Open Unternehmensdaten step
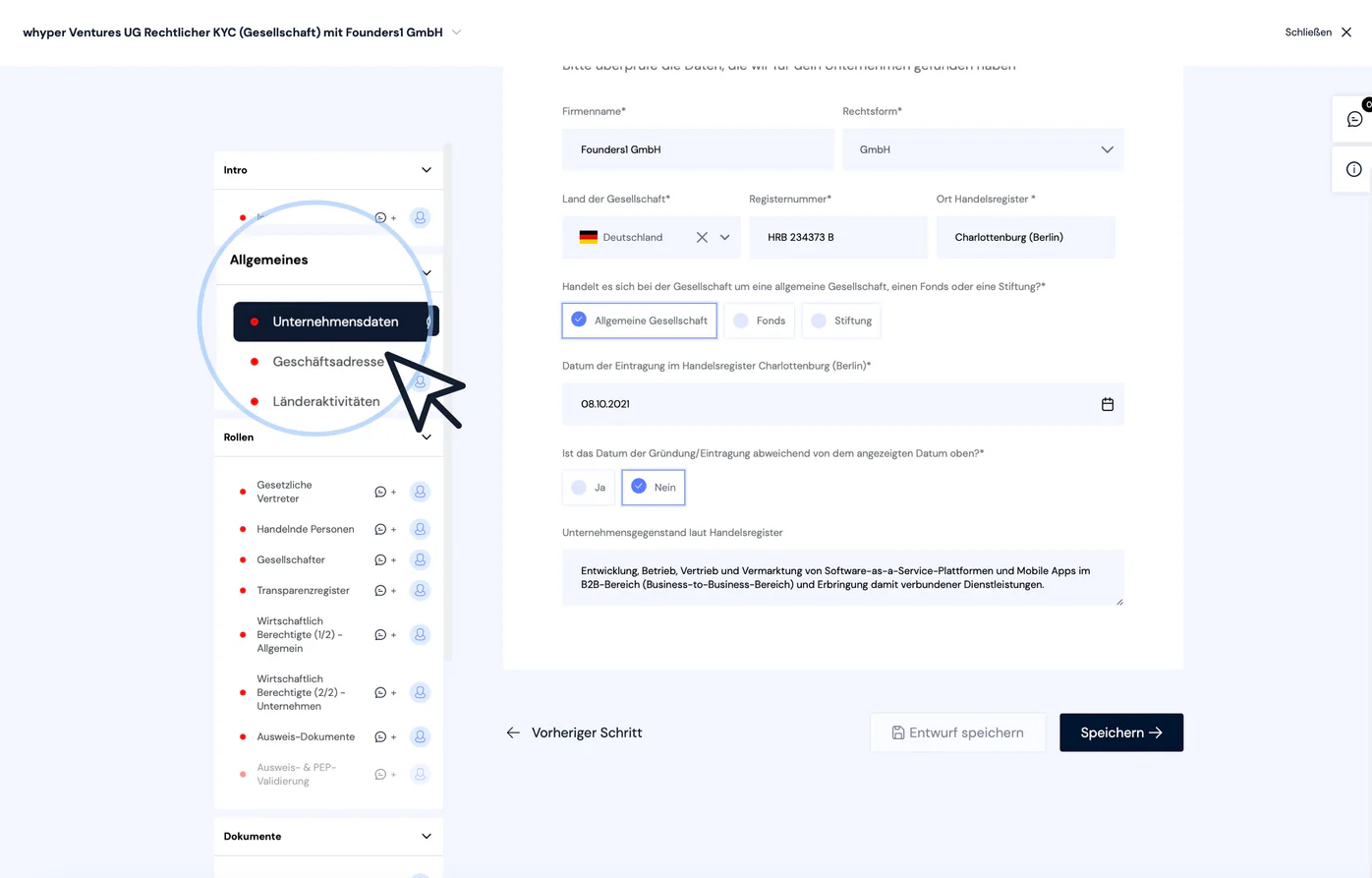This screenshot has height=878, width=1372. [x=335, y=322]
